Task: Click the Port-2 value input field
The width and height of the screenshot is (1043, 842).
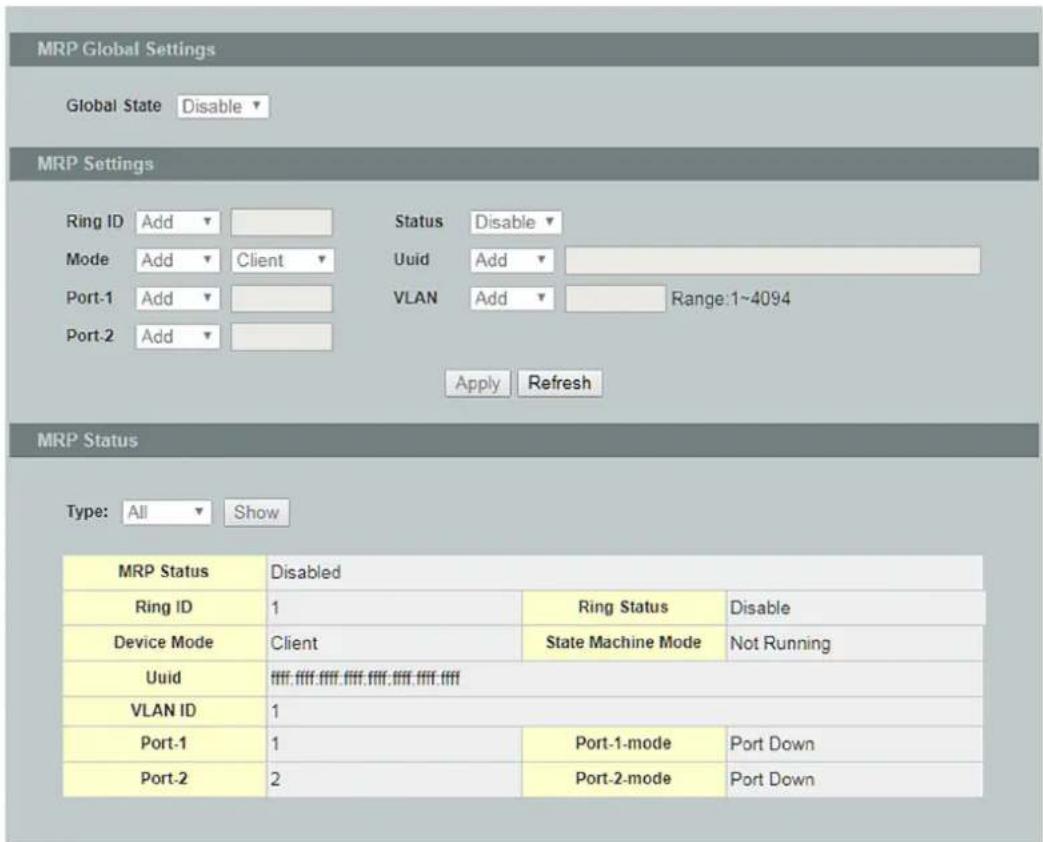Action: (281, 337)
